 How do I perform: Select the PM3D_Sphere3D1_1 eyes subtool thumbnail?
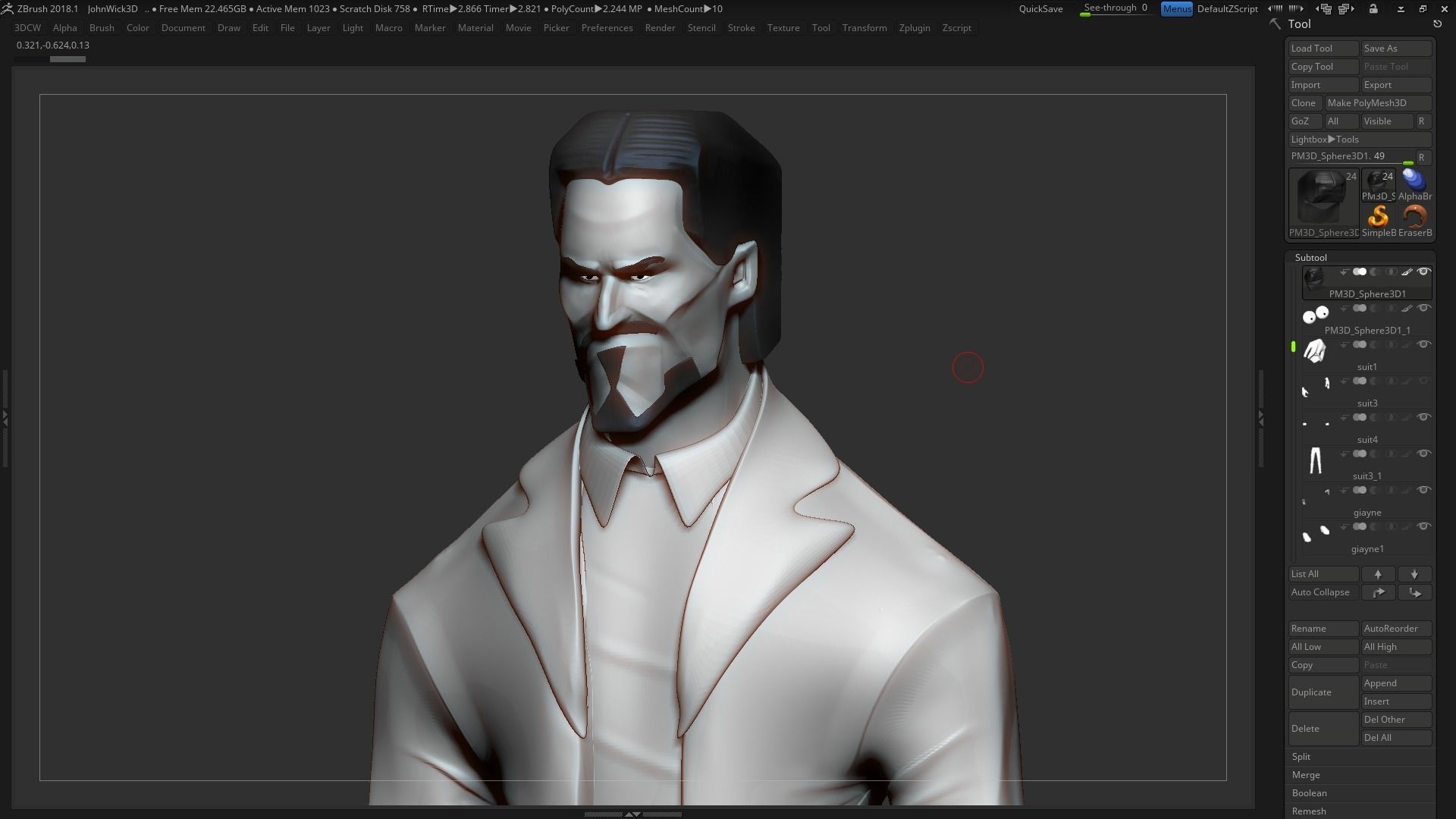pos(1315,315)
